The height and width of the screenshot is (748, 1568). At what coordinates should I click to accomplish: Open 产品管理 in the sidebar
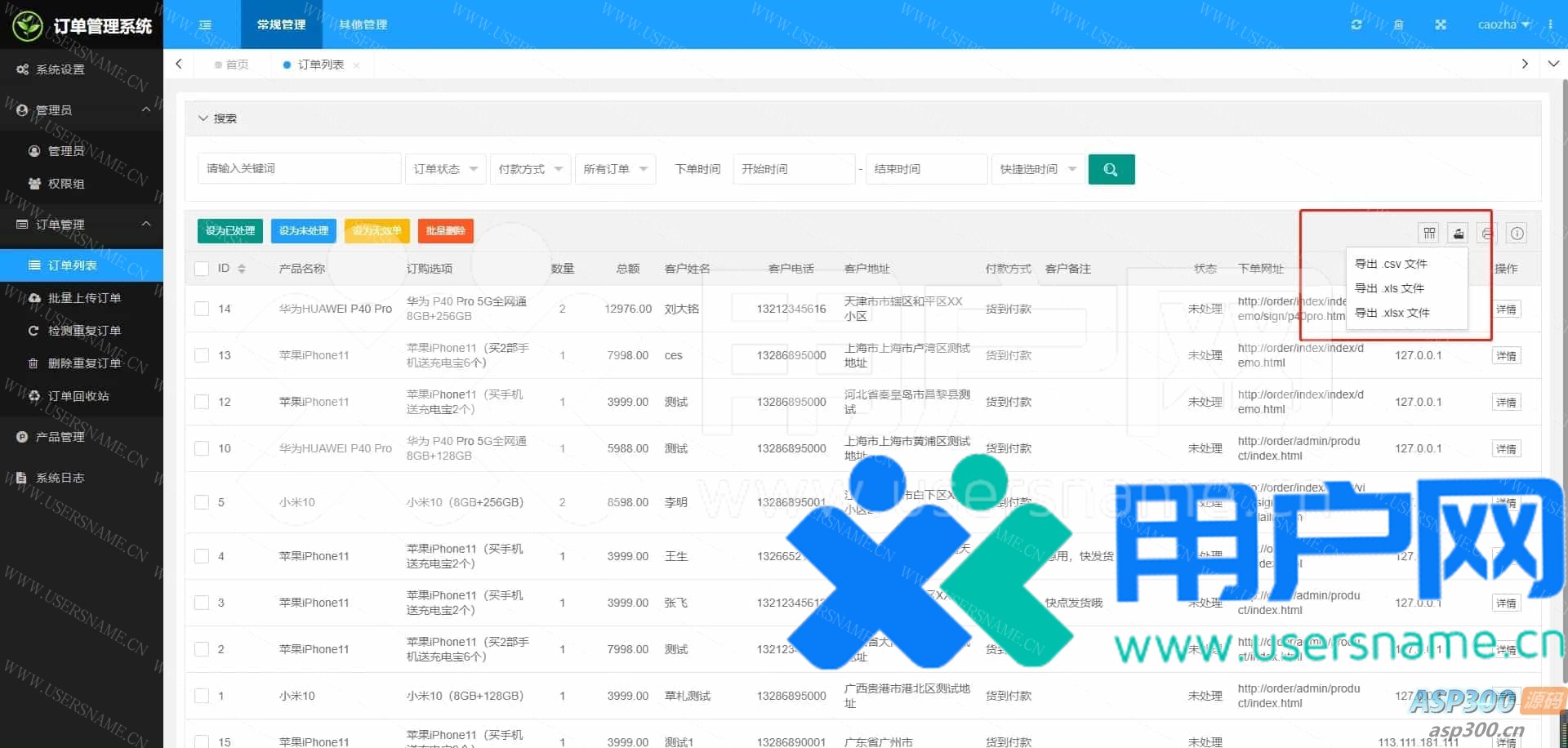pyautogui.click(x=82, y=437)
